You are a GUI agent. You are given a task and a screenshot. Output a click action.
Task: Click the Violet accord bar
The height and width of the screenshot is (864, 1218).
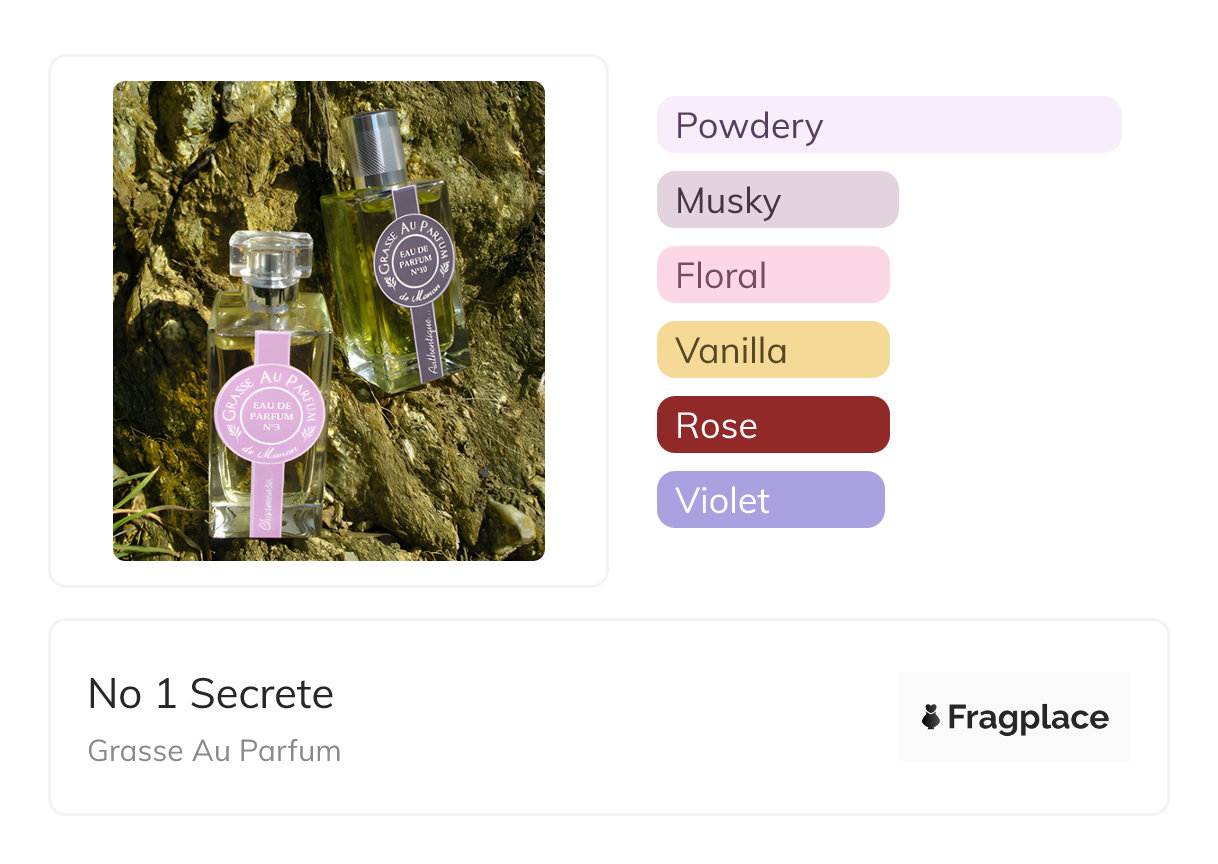pos(770,500)
